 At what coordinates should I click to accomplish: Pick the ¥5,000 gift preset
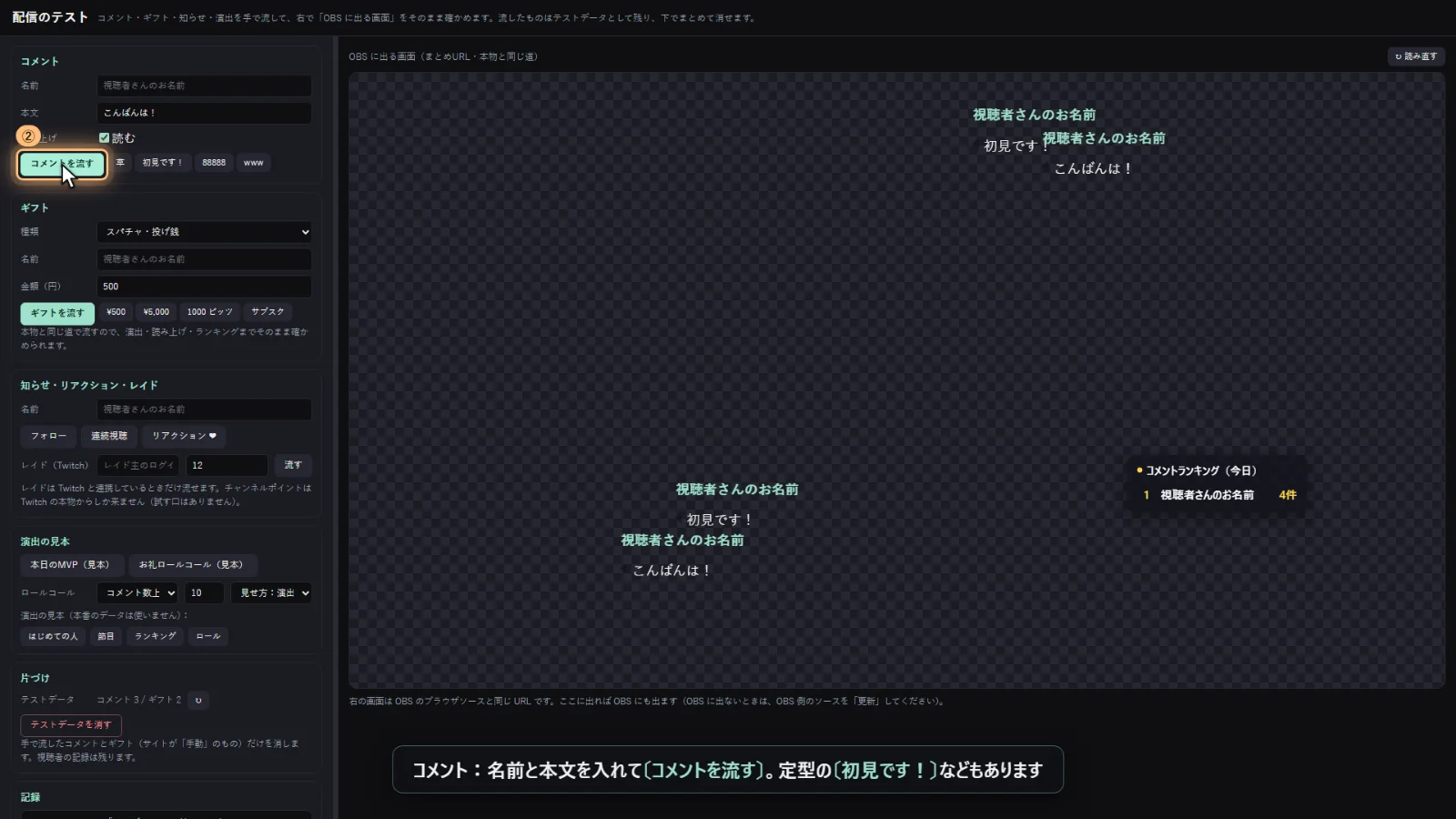(157, 312)
